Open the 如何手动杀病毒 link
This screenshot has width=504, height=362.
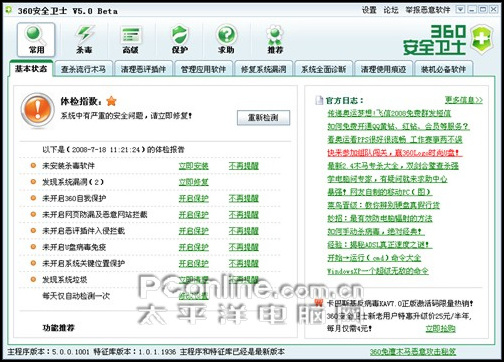[x=376, y=231]
